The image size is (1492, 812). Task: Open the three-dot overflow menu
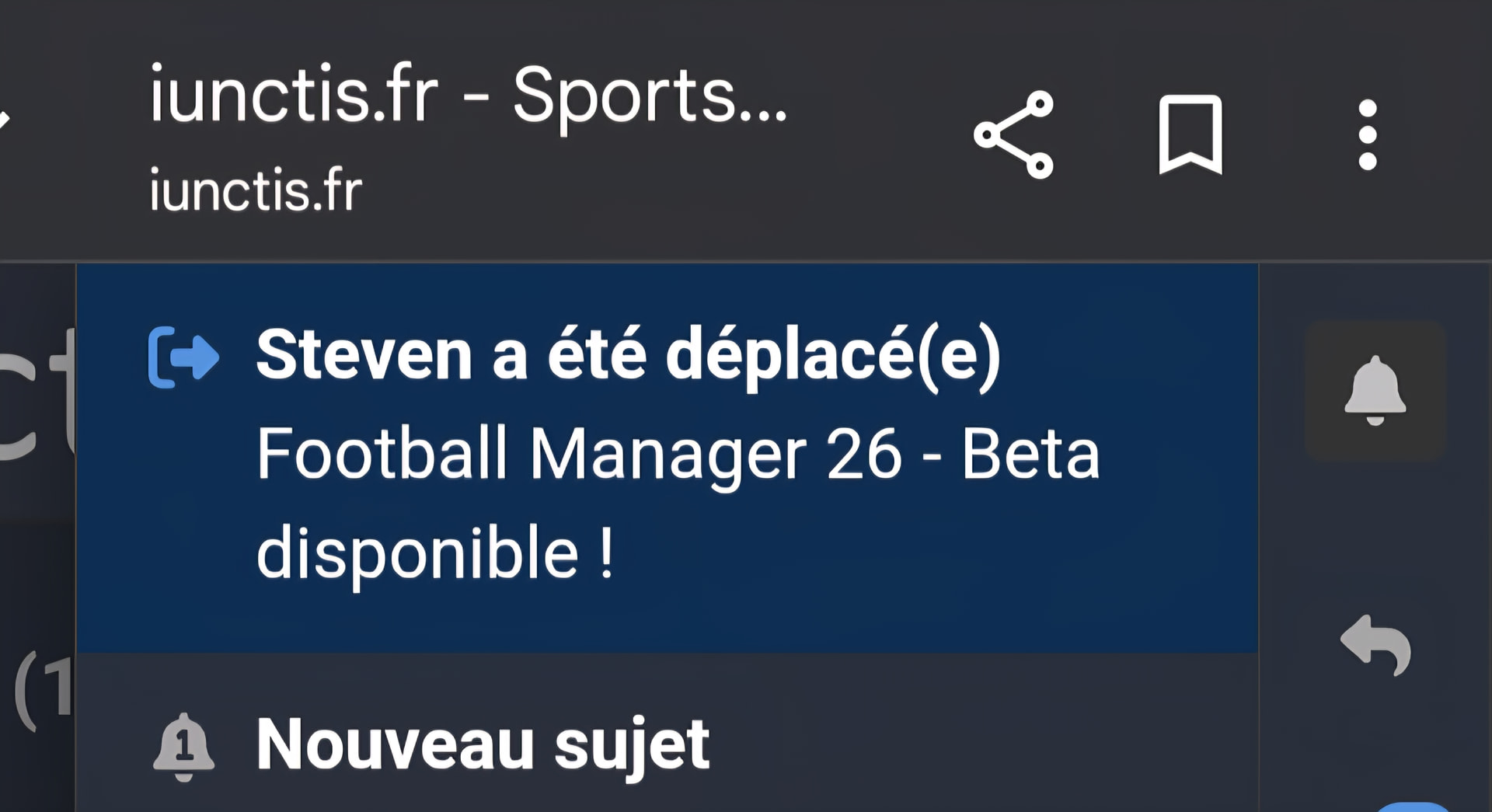[x=1368, y=134]
